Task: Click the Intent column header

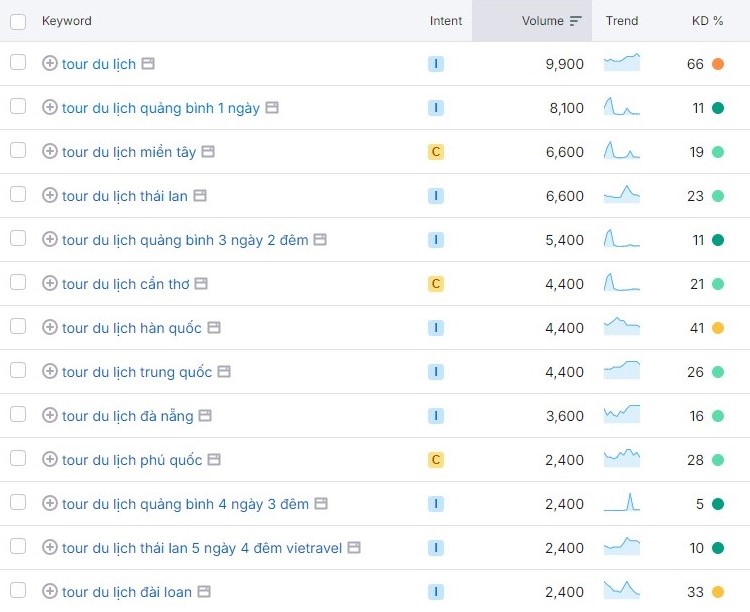Action: point(446,20)
